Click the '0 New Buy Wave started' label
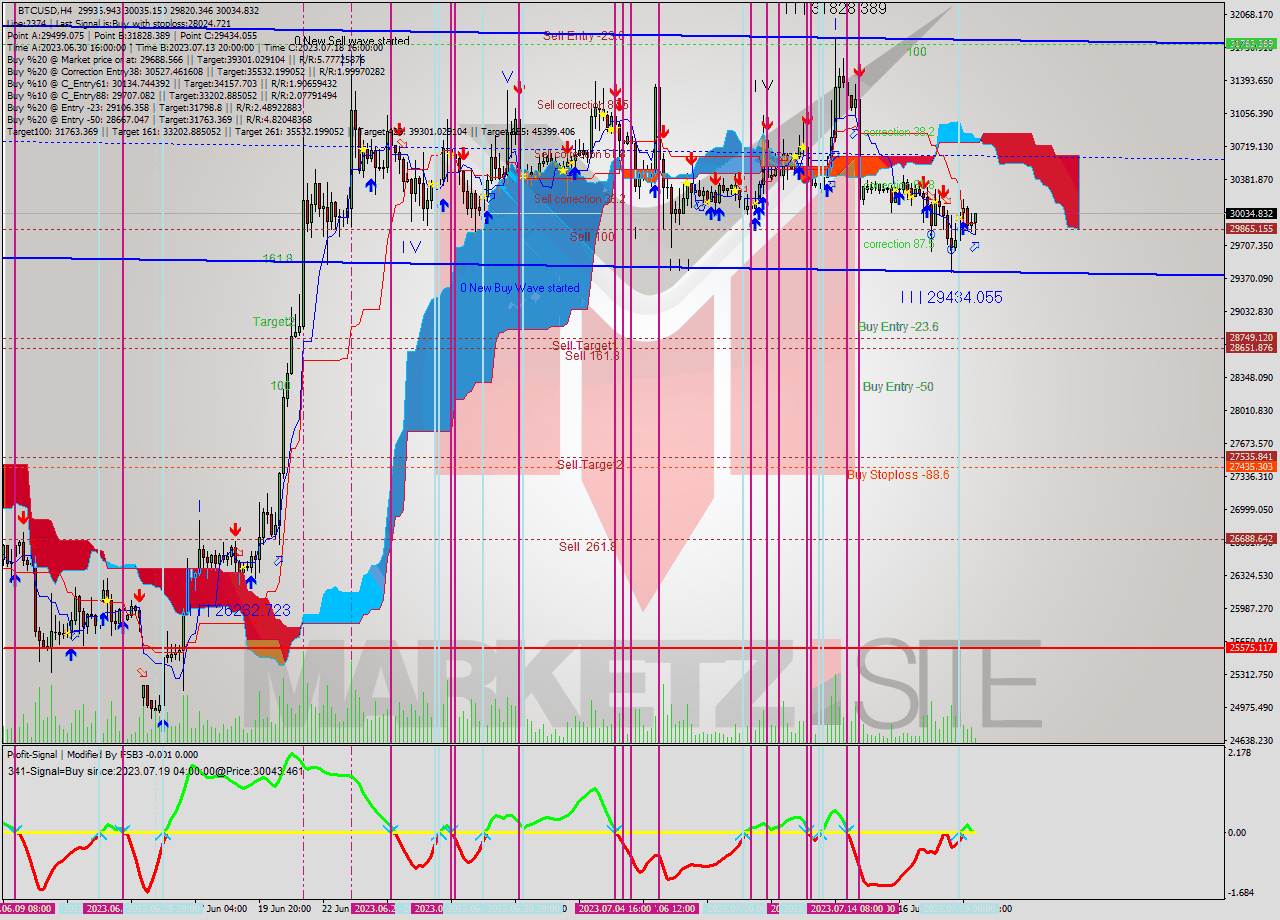Image resolution: width=1280 pixels, height=920 pixels. point(519,288)
